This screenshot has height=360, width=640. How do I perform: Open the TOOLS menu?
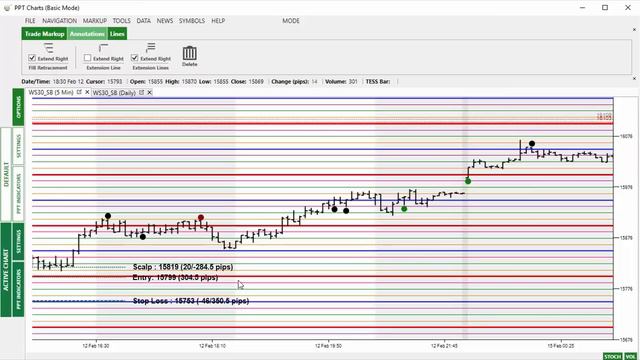(122, 20)
